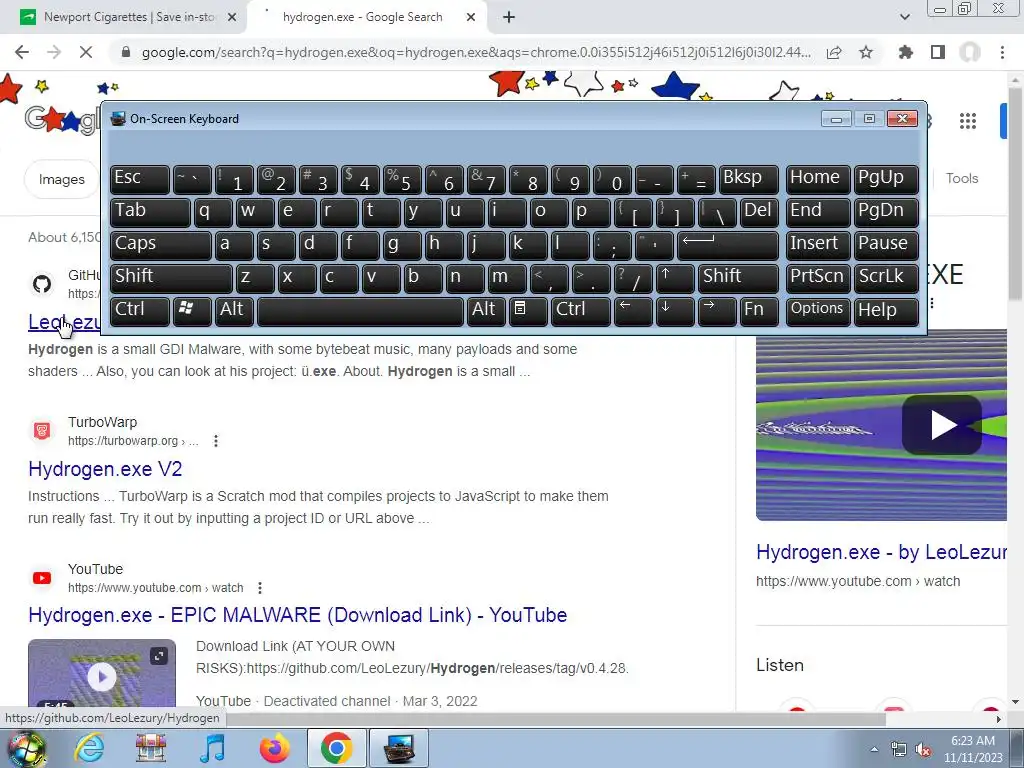Viewport: 1024px width, 768px height.
Task: Click the down arrow key beside Fn
Action: click(x=675, y=311)
